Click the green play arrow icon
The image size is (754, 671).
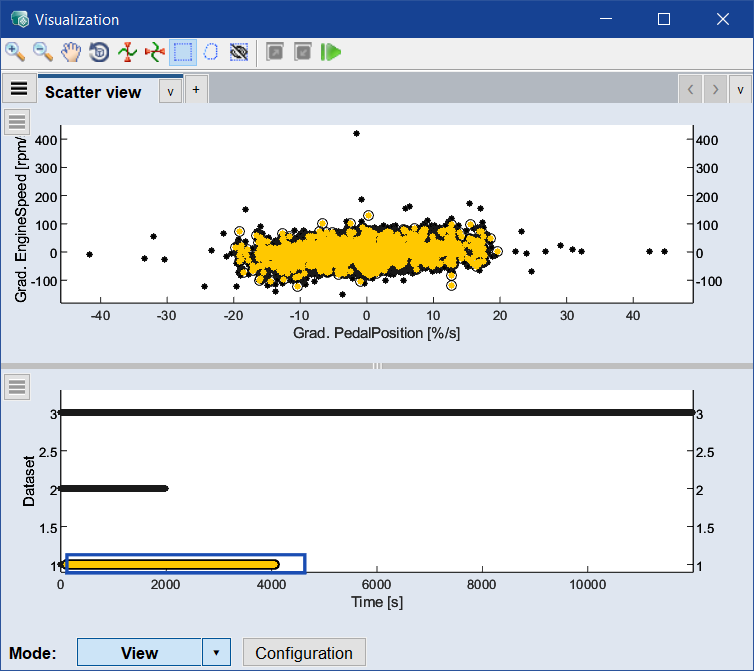331,52
